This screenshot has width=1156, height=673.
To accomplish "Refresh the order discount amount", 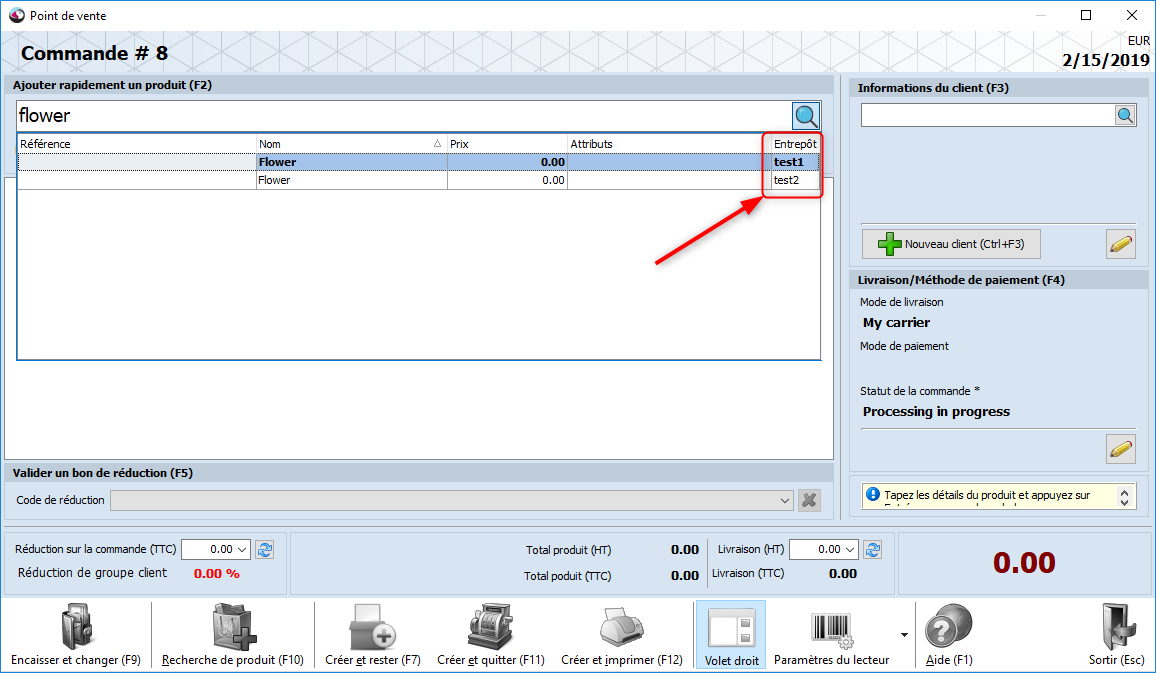I will (x=264, y=549).
